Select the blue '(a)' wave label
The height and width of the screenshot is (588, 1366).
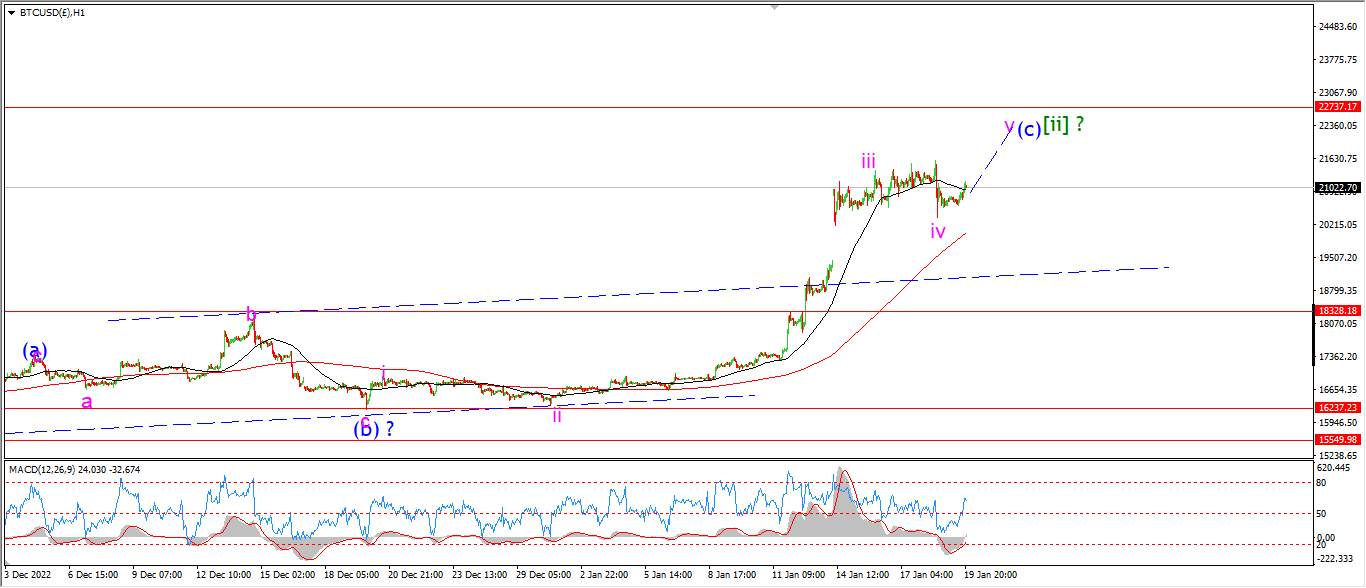tap(35, 351)
